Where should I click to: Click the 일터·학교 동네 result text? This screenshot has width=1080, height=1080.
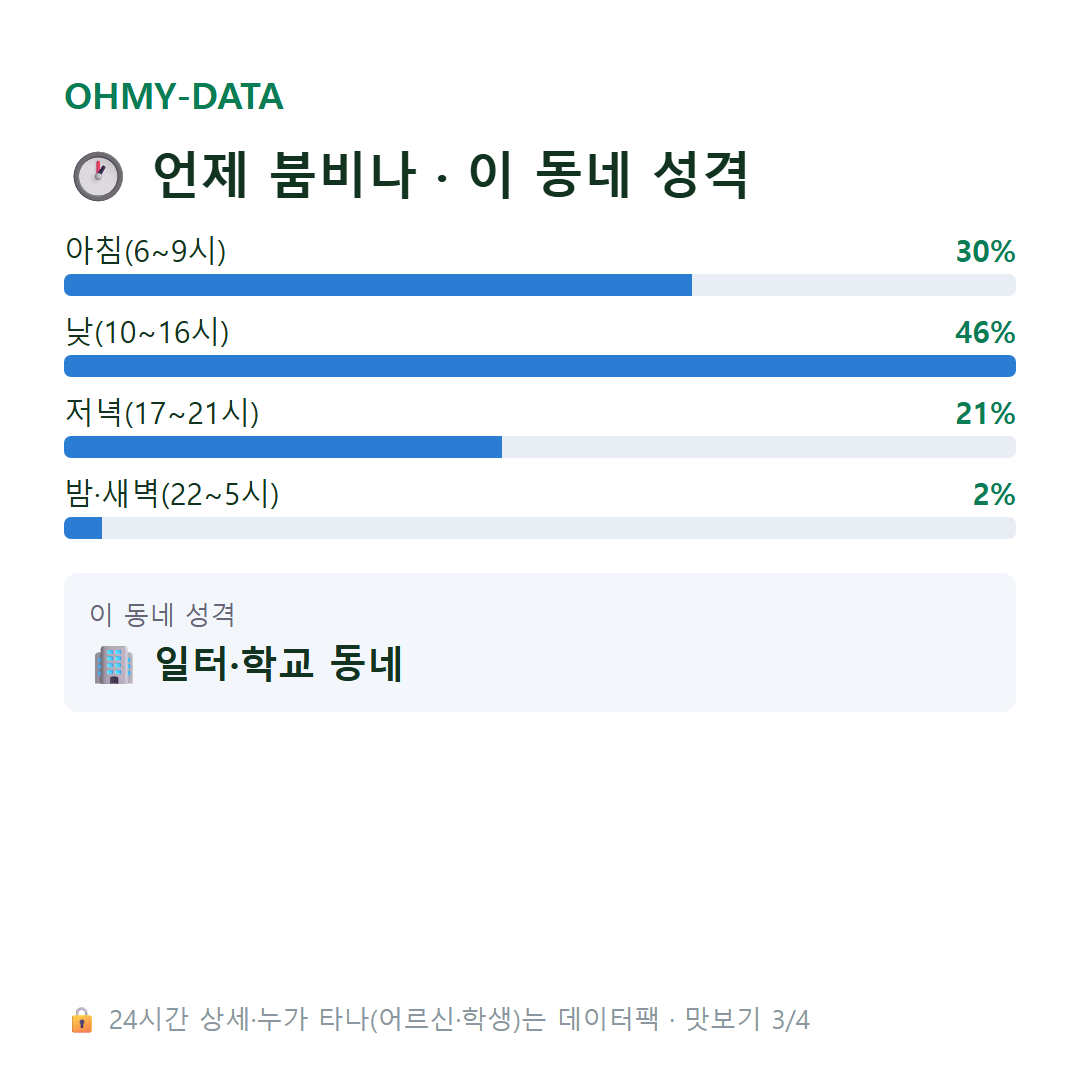pos(279,664)
